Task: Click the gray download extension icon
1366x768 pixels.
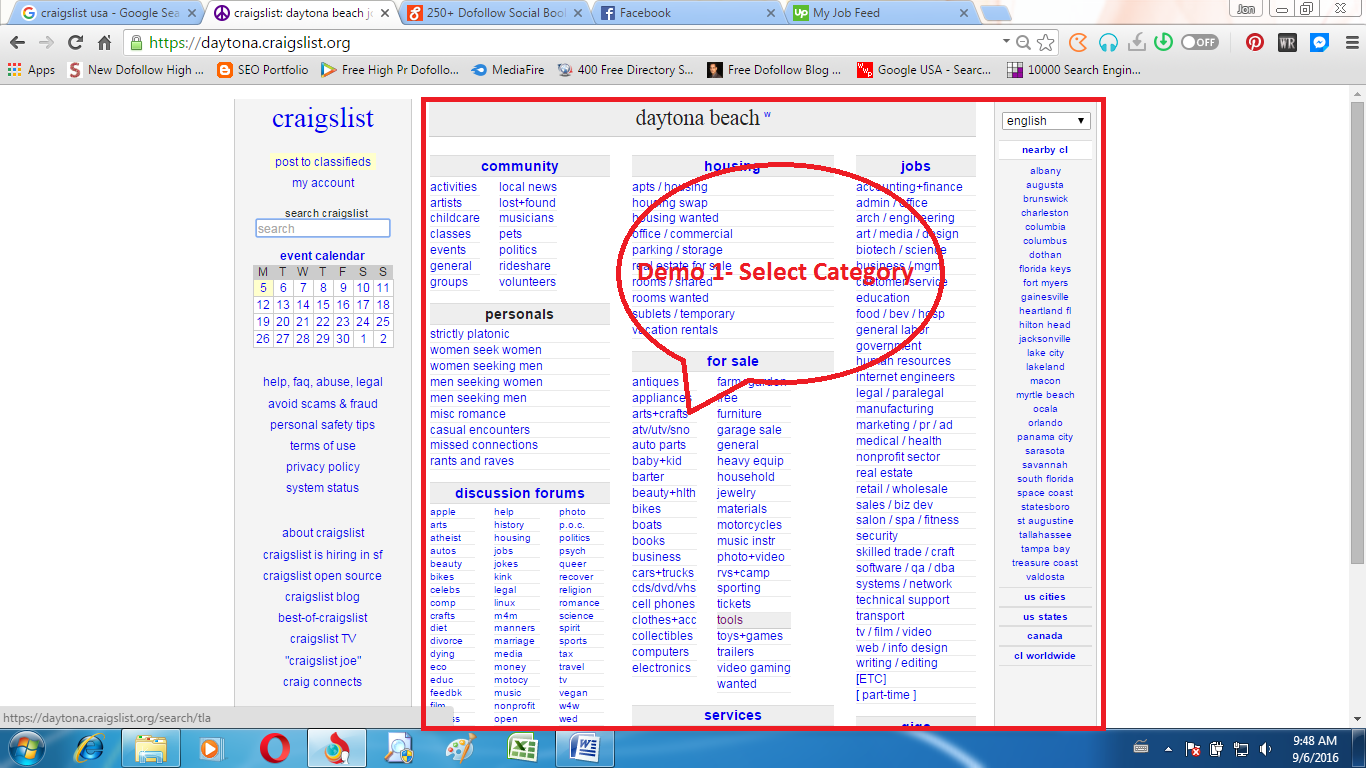Action: click(1136, 43)
